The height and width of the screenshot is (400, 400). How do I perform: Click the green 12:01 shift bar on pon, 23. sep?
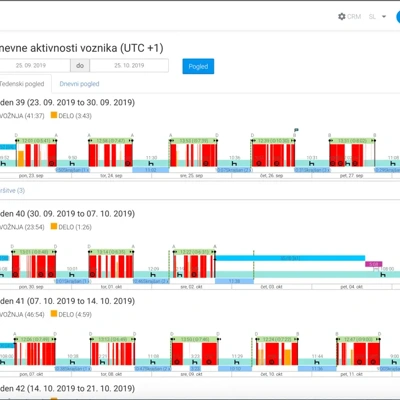(36, 141)
